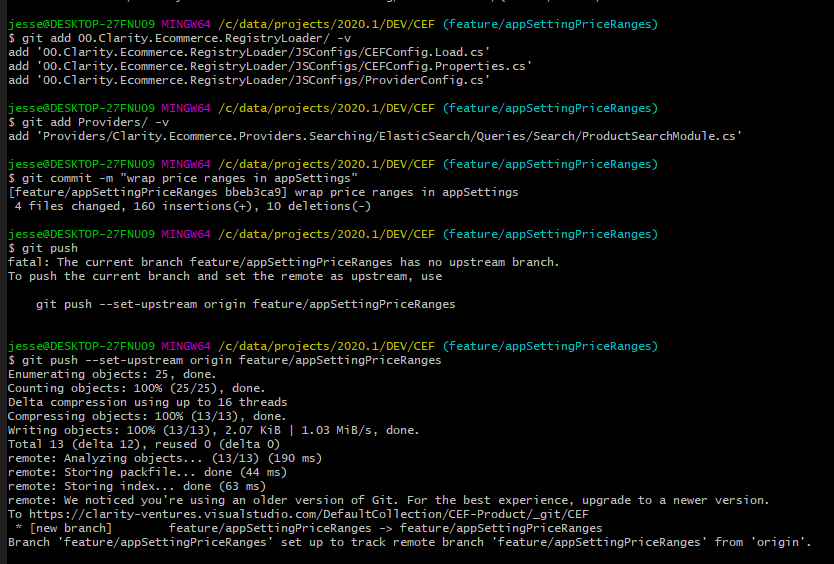The width and height of the screenshot is (834, 564).
Task: Click the typed '$ git push --set-upstream' command
Action: [x=224, y=360]
